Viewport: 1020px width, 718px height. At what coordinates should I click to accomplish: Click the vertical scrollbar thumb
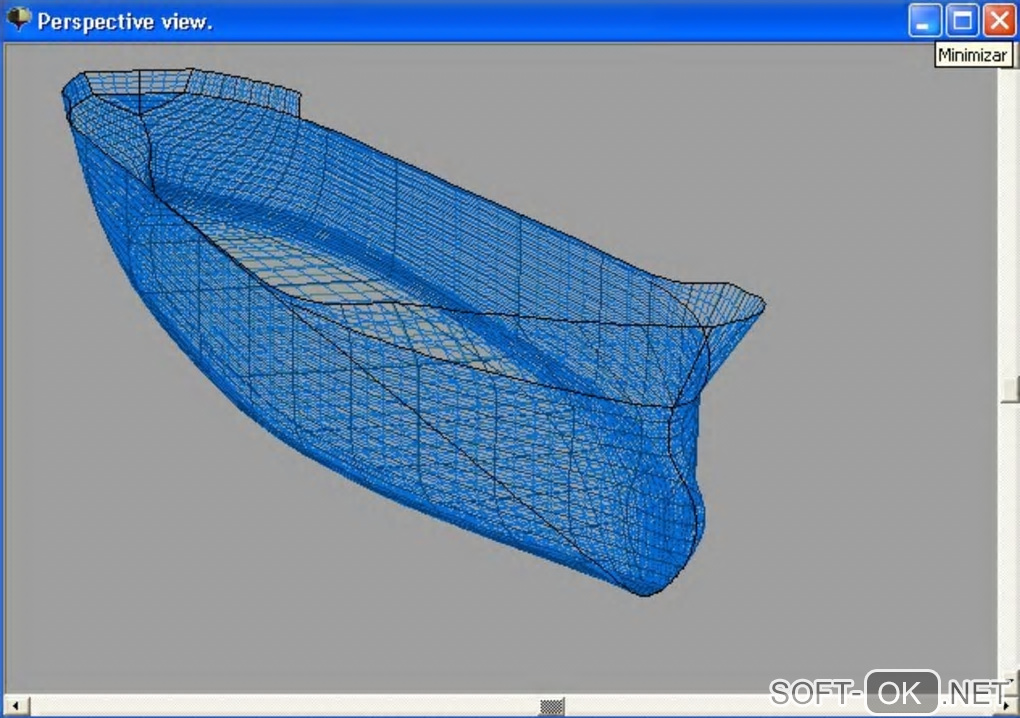pyautogui.click(x=1009, y=390)
